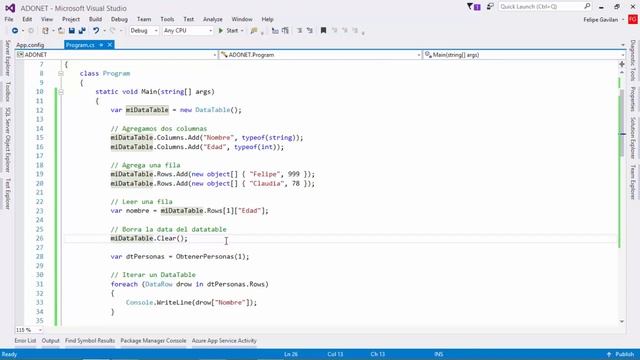Open the Main(string[] args) member dropdown
Image resolution: width=640 pixels, height=360 pixels.
point(524,55)
